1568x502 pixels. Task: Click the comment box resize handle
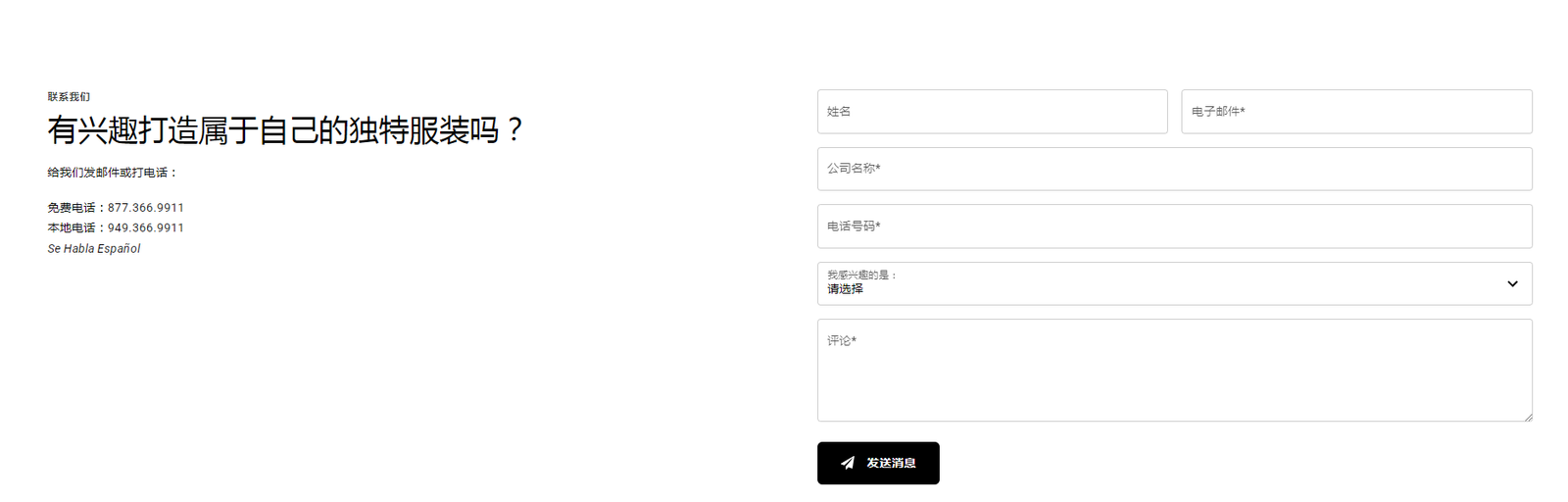[x=1528, y=417]
